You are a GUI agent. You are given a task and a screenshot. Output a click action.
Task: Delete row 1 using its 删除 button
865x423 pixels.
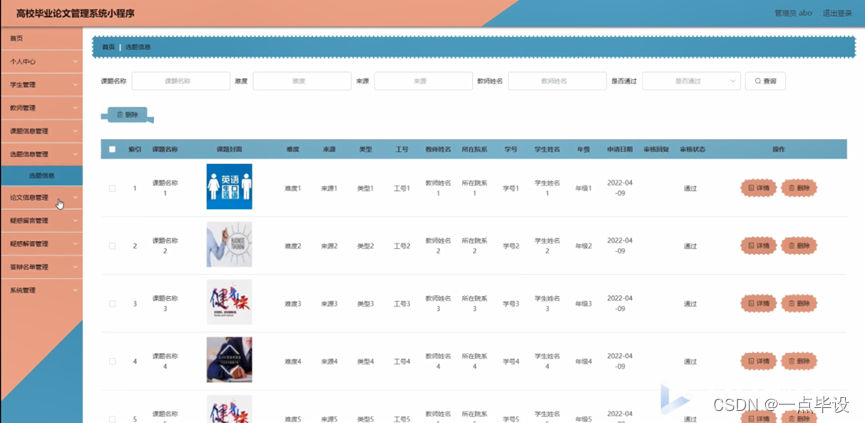point(799,188)
